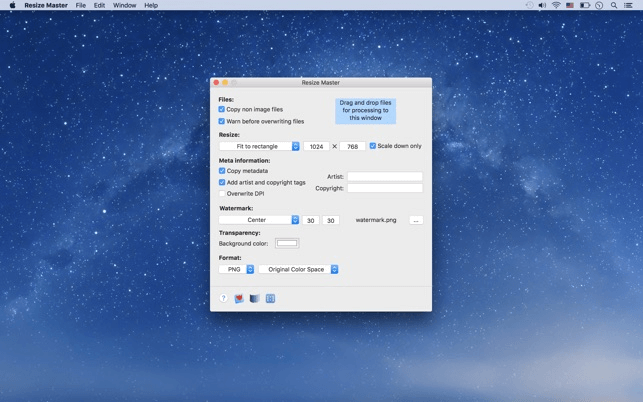Enable the Overwrite DPI checkbox

pos(222,194)
